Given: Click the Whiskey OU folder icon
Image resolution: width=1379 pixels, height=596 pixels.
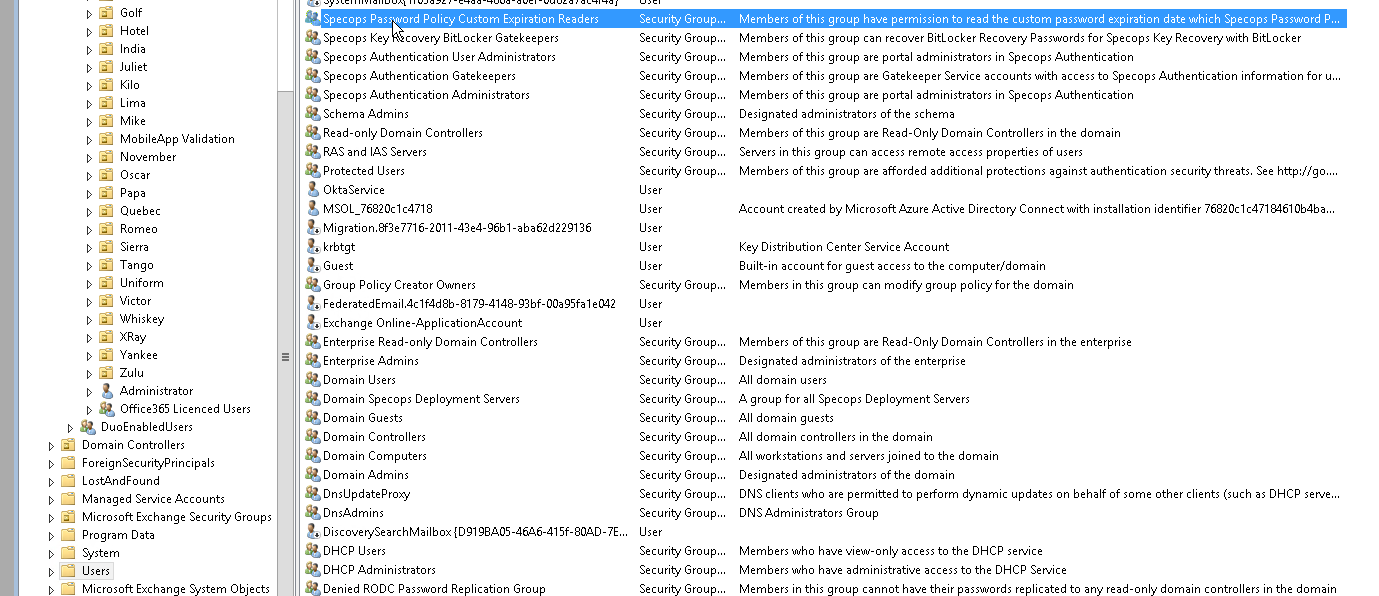Looking at the screenshot, I should [107, 319].
